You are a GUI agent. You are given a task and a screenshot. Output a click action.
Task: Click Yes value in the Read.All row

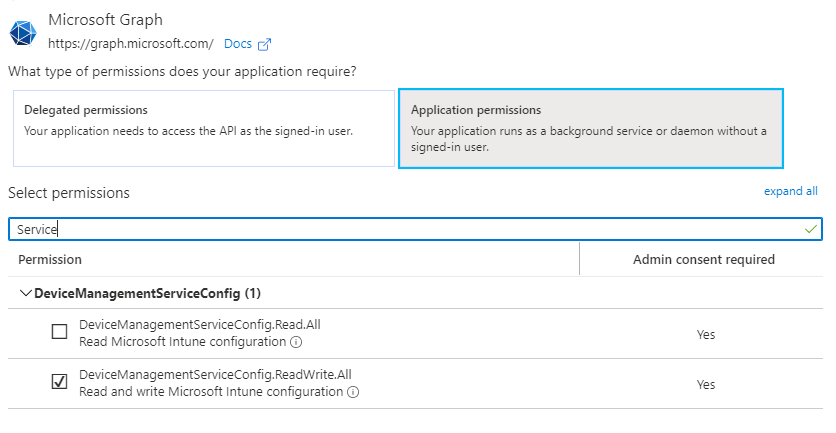coord(706,335)
